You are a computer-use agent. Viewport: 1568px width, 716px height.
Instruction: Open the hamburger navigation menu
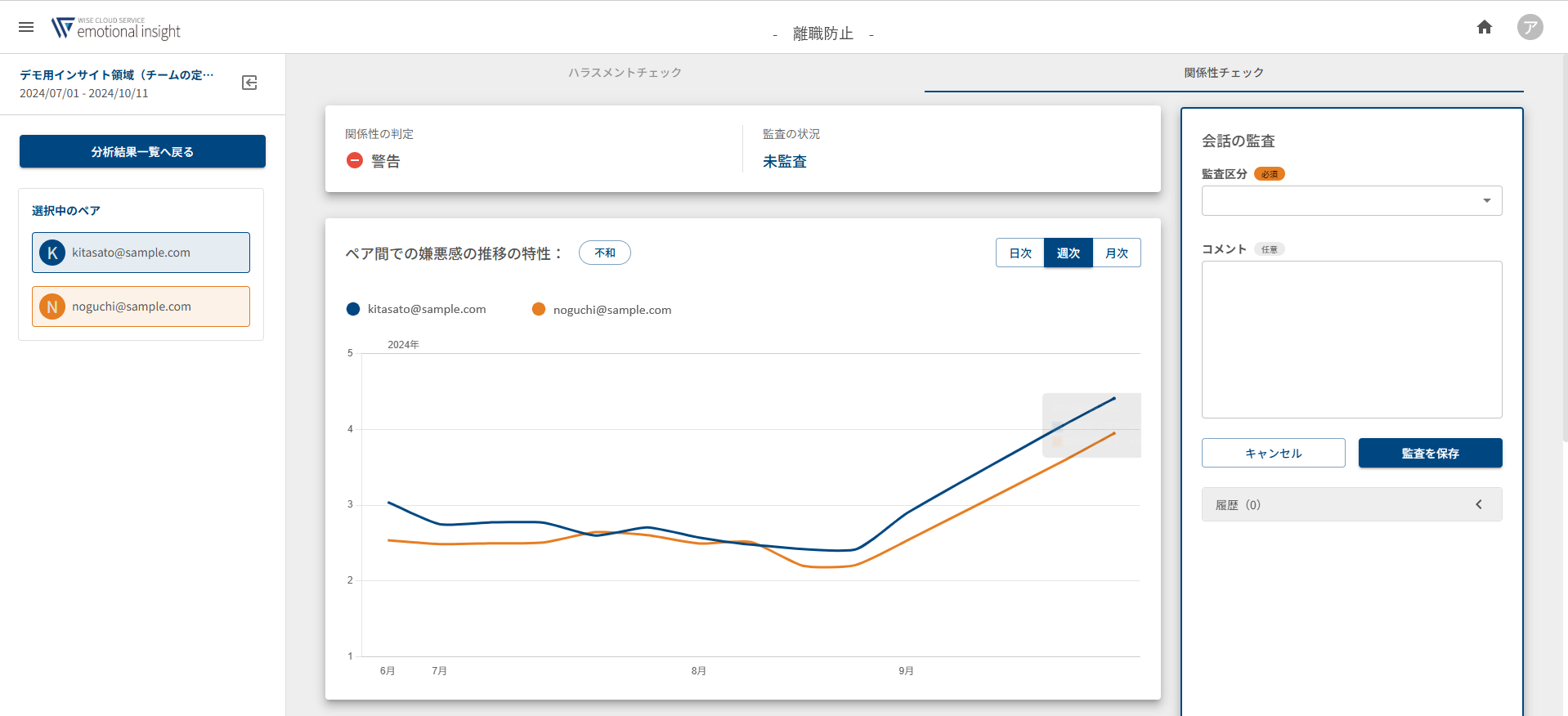26,27
